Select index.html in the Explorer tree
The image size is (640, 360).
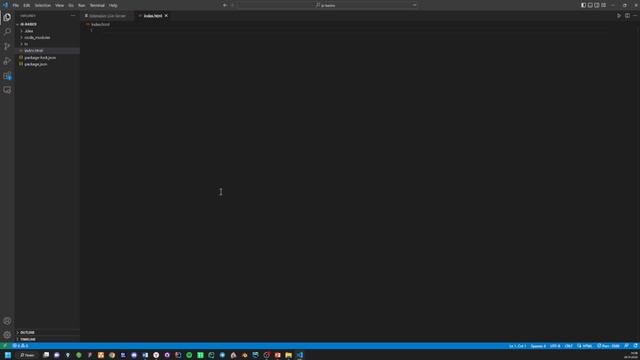(x=47, y=51)
